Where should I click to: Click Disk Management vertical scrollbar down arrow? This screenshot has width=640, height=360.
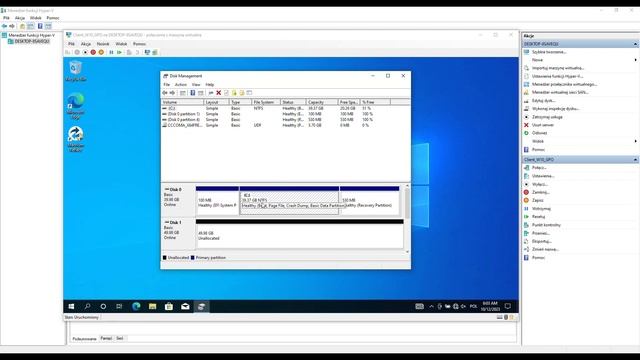click(x=407, y=252)
